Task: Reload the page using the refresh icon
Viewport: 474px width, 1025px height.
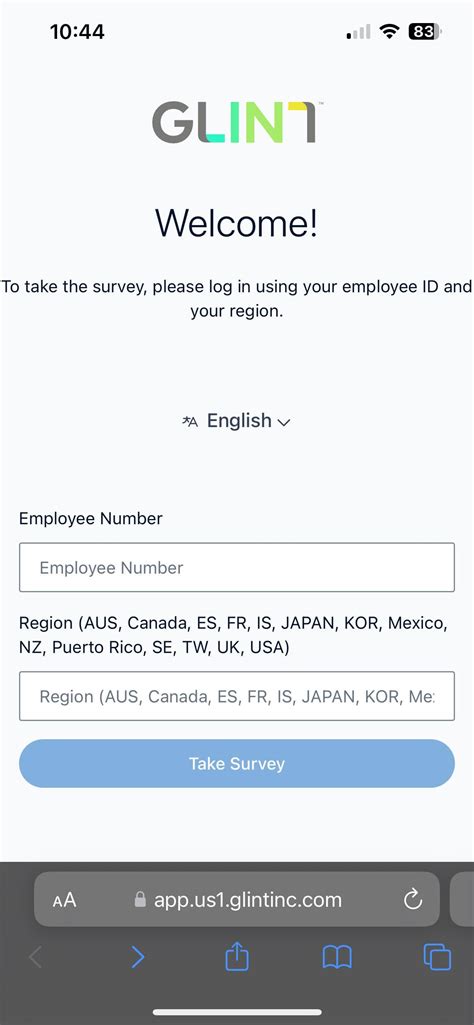Action: click(x=413, y=900)
